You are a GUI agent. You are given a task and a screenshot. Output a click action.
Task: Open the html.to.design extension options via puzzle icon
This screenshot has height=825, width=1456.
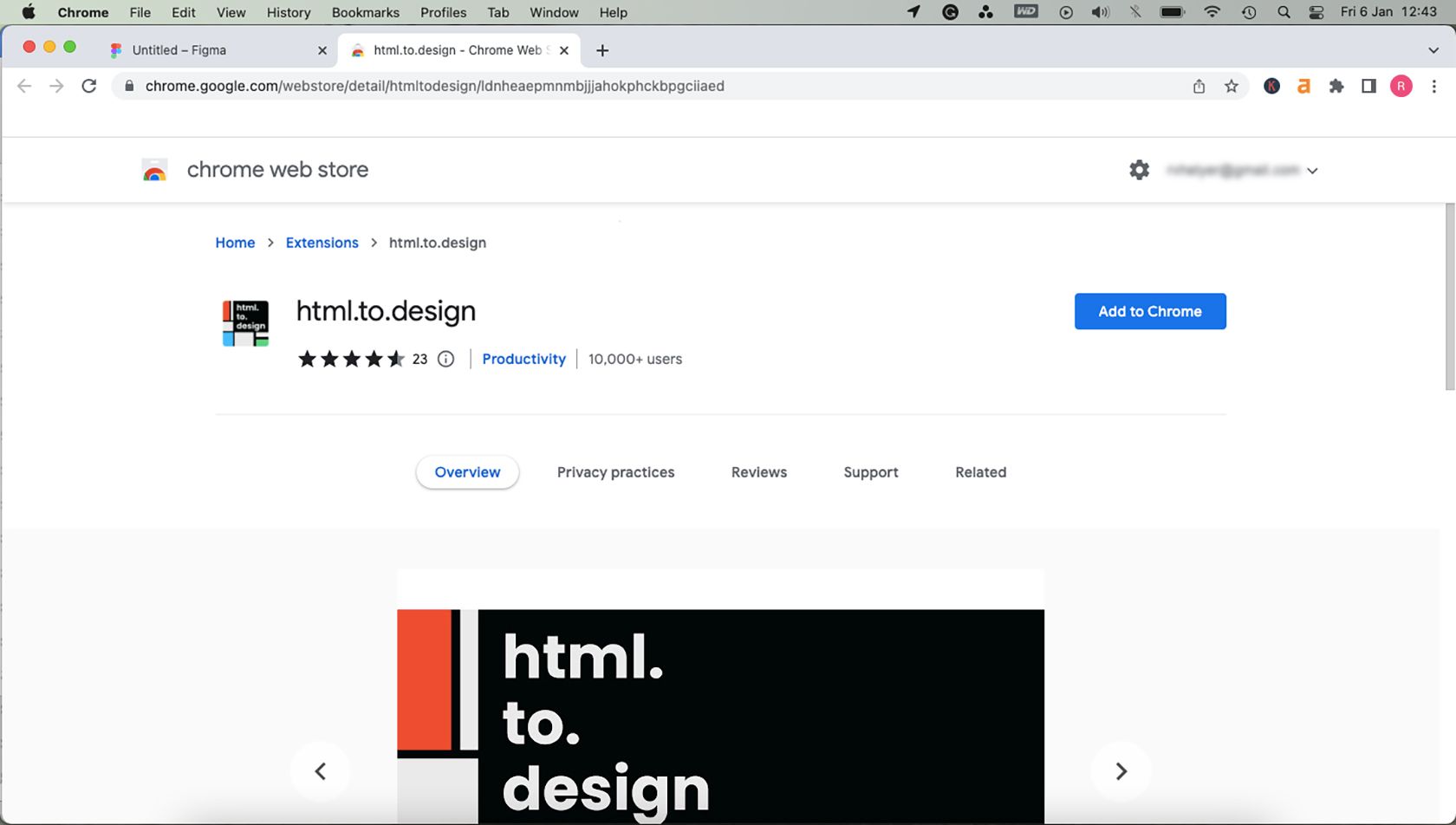pos(1336,86)
